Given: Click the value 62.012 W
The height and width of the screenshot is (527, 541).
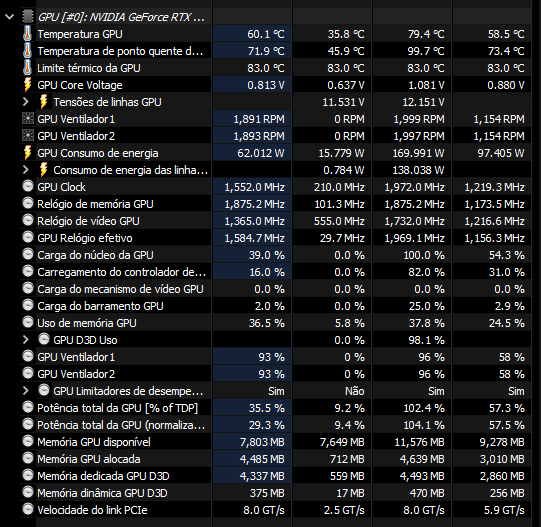Looking at the screenshot, I should point(261,153).
